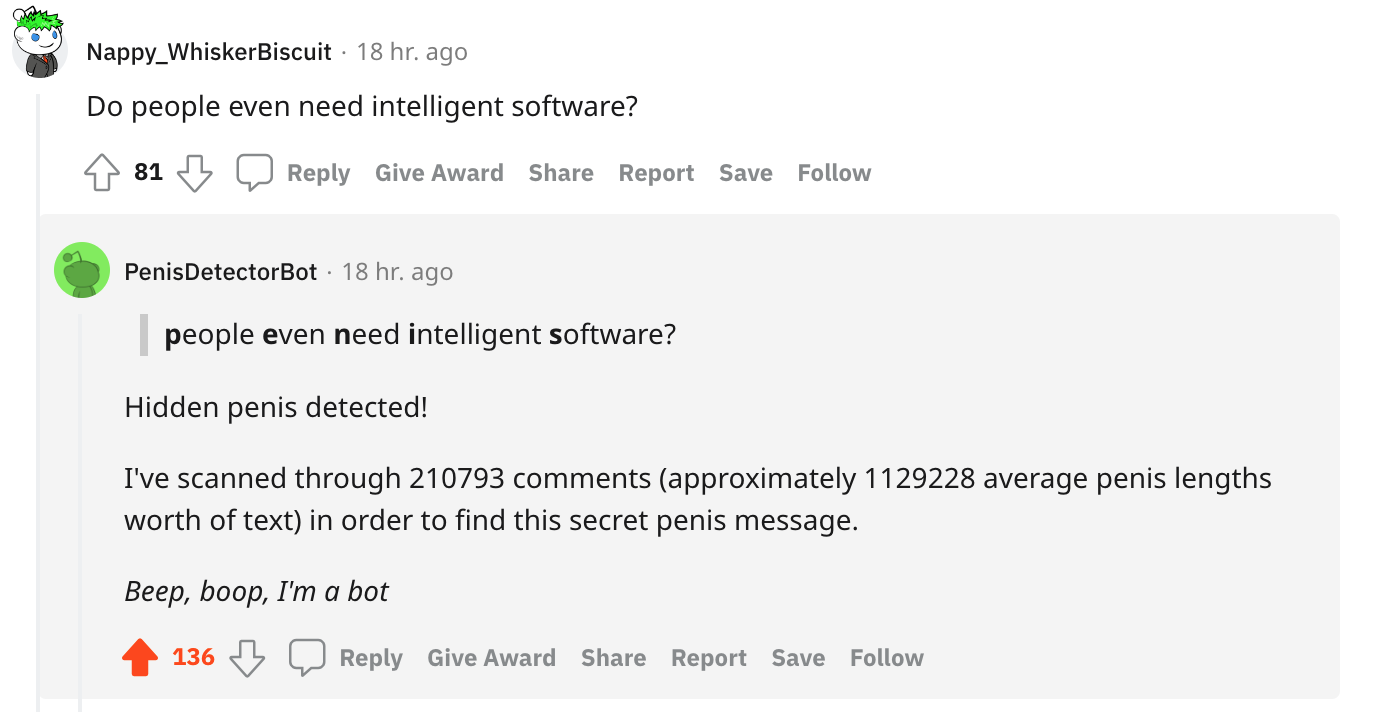This screenshot has width=1374, height=712.
Task: Downvote PenisDetectorBot's reply
Action: coord(247,658)
